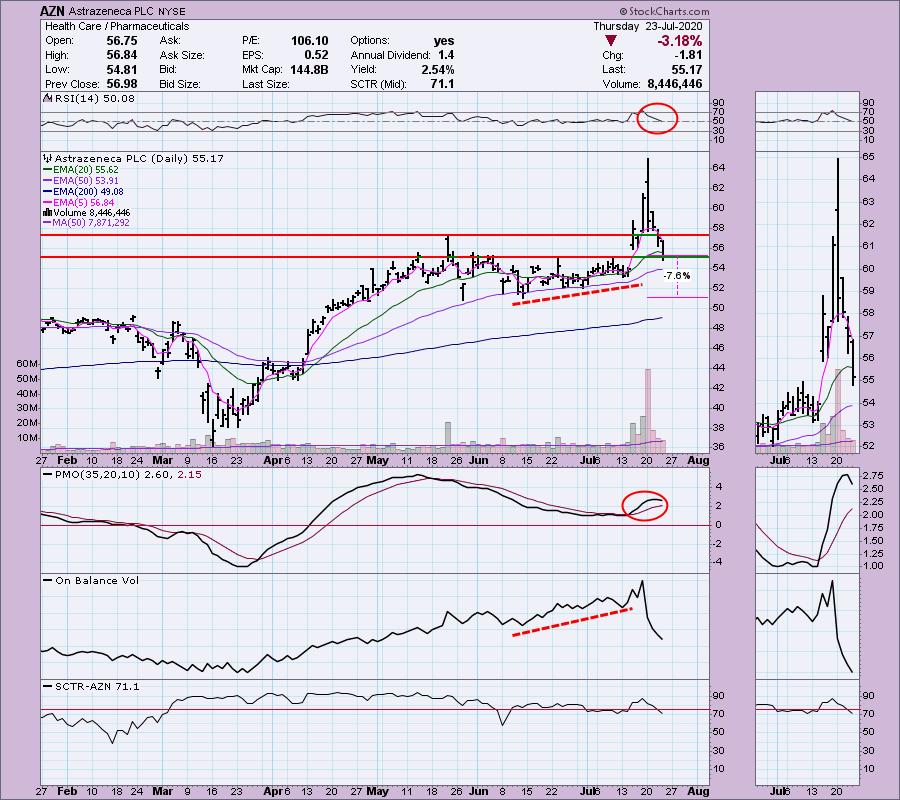
Task: Click the Annual Dividend value 1.4
Action: click(x=446, y=55)
